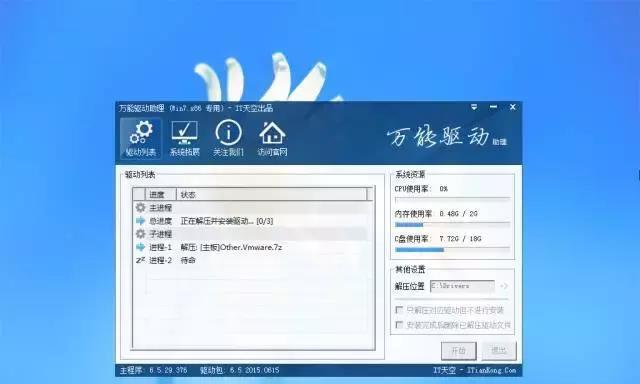Click the sleep icon beside 进程-2
640x384 pixels.
tap(140, 260)
